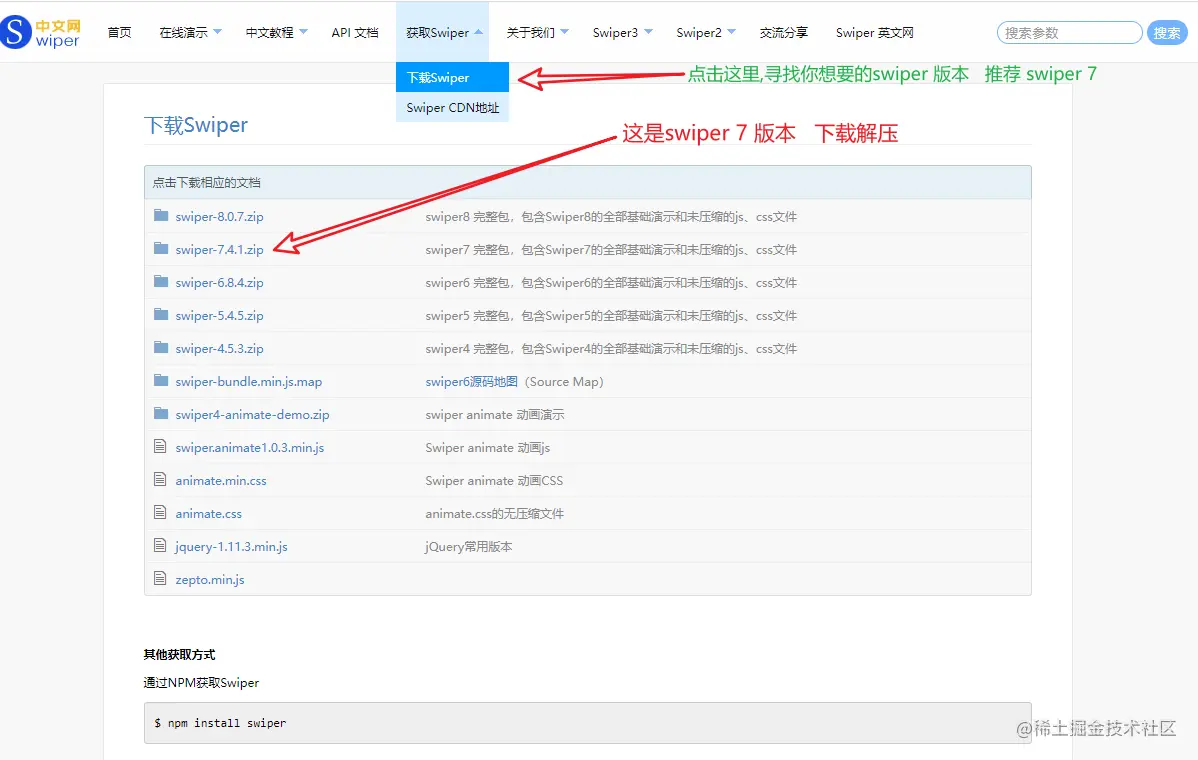Click jQuery常用版本 description text
Screen dimensions: 1198x760
[x=468, y=546]
